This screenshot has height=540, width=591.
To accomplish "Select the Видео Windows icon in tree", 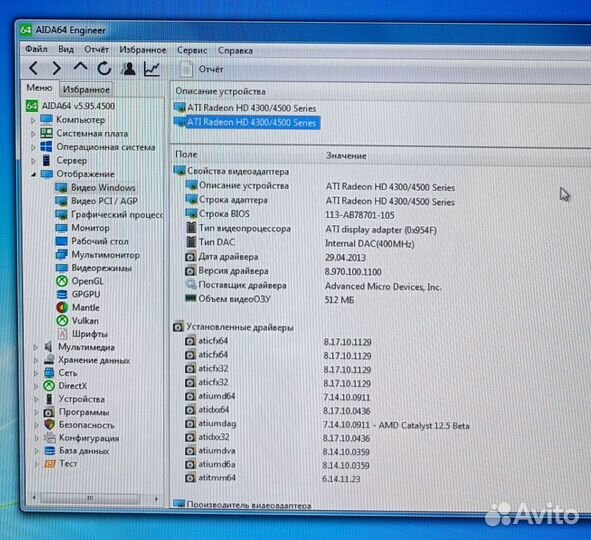I will pyautogui.click(x=61, y=187).
